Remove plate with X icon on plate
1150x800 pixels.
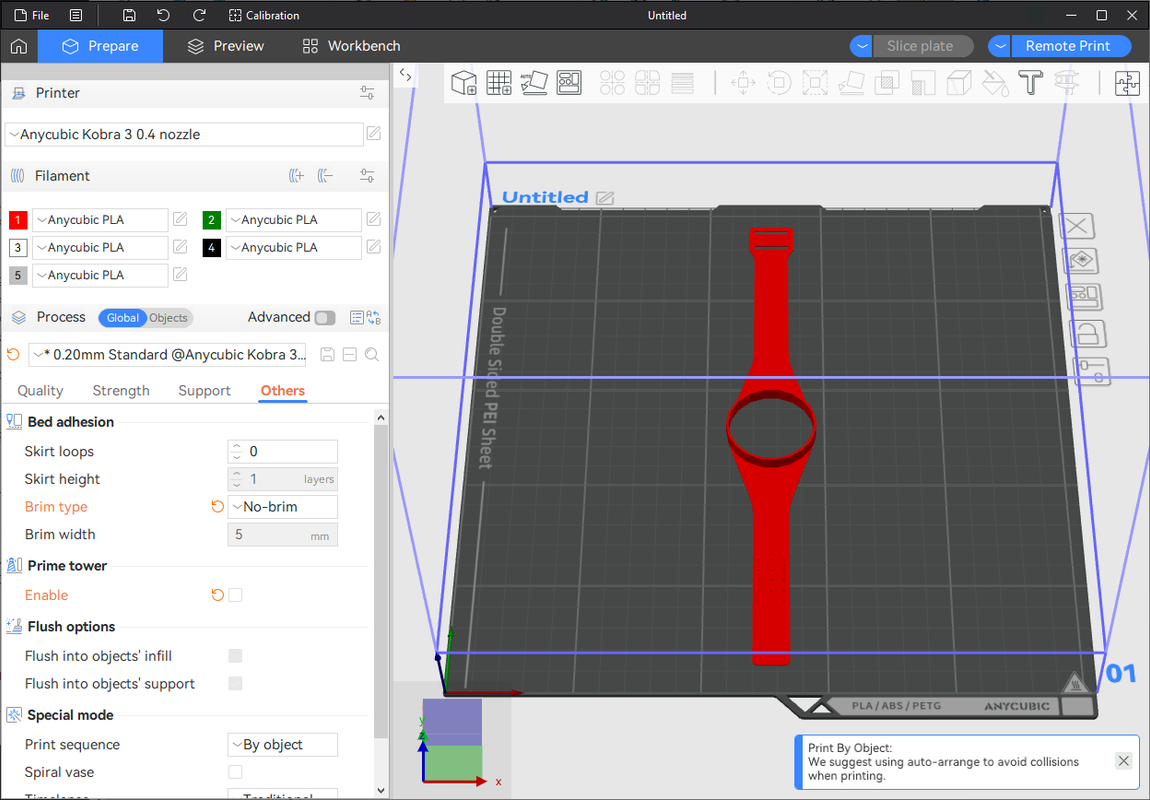[x=1077, y=226]
